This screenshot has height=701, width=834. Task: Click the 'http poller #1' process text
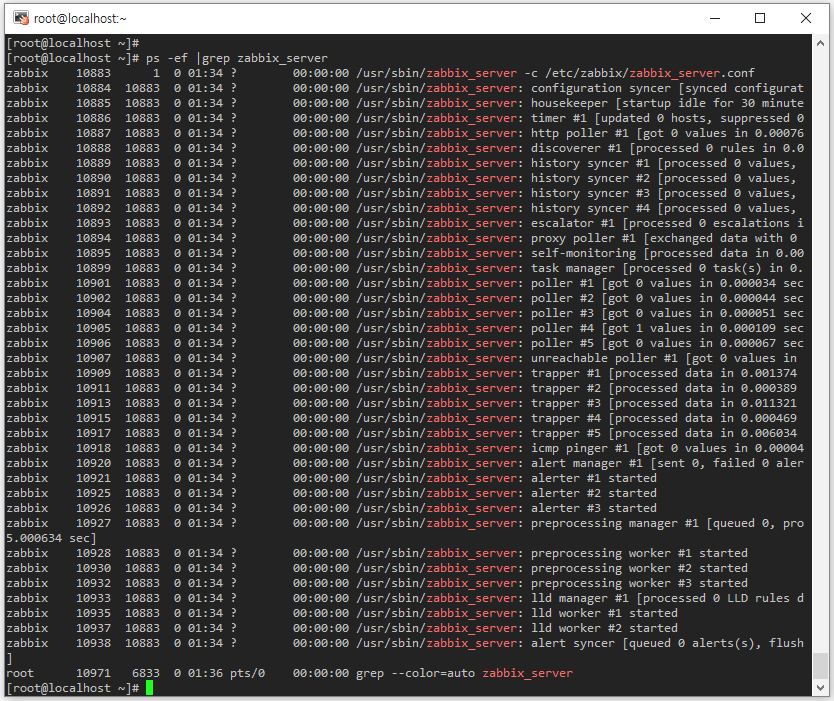(580, 133)
